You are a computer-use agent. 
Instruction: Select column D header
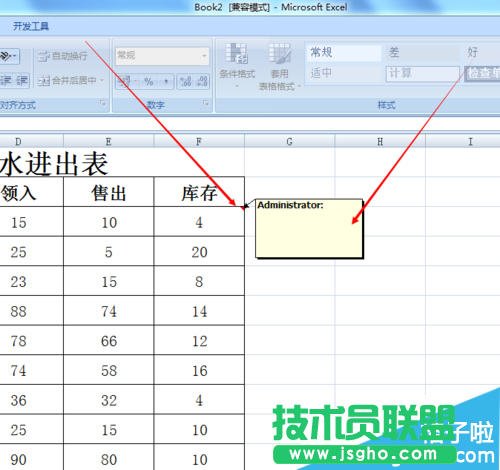(x=31, y=142)
